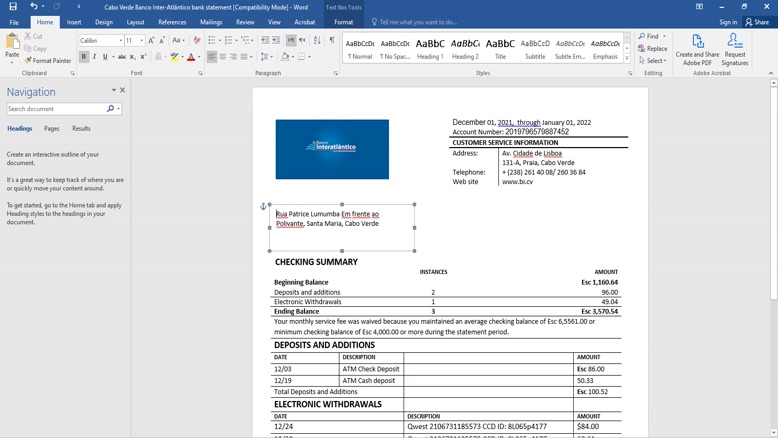Open Text Box Tools Format tab
778x438 pixels.
(343, 22)
